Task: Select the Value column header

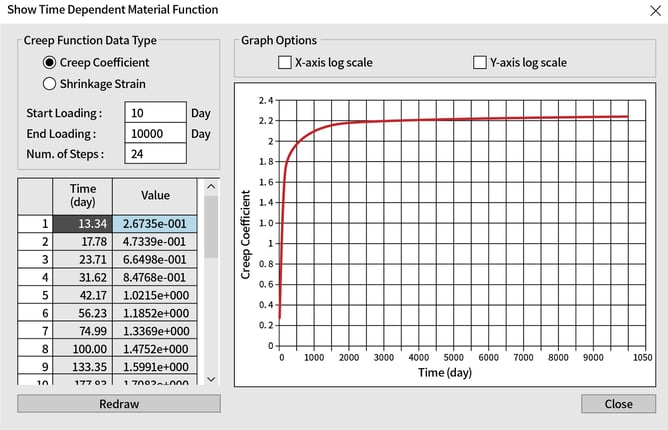Action: [155, 196]
